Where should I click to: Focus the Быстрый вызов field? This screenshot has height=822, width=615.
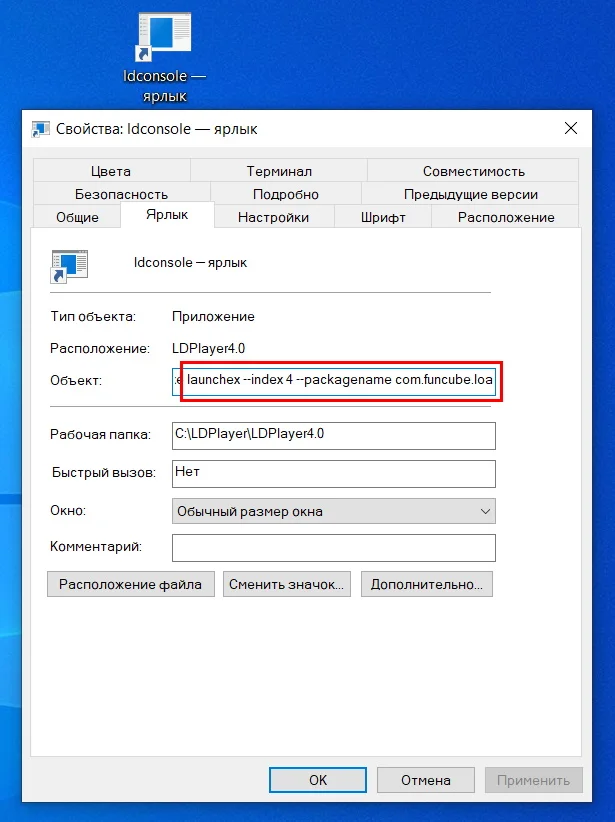coord(333,473)
